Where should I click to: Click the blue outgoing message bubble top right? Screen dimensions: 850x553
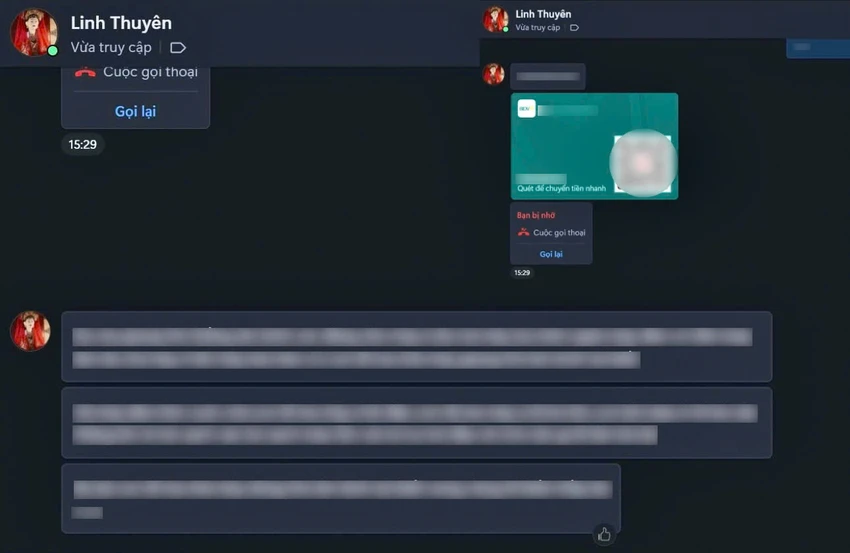(818, 48)
